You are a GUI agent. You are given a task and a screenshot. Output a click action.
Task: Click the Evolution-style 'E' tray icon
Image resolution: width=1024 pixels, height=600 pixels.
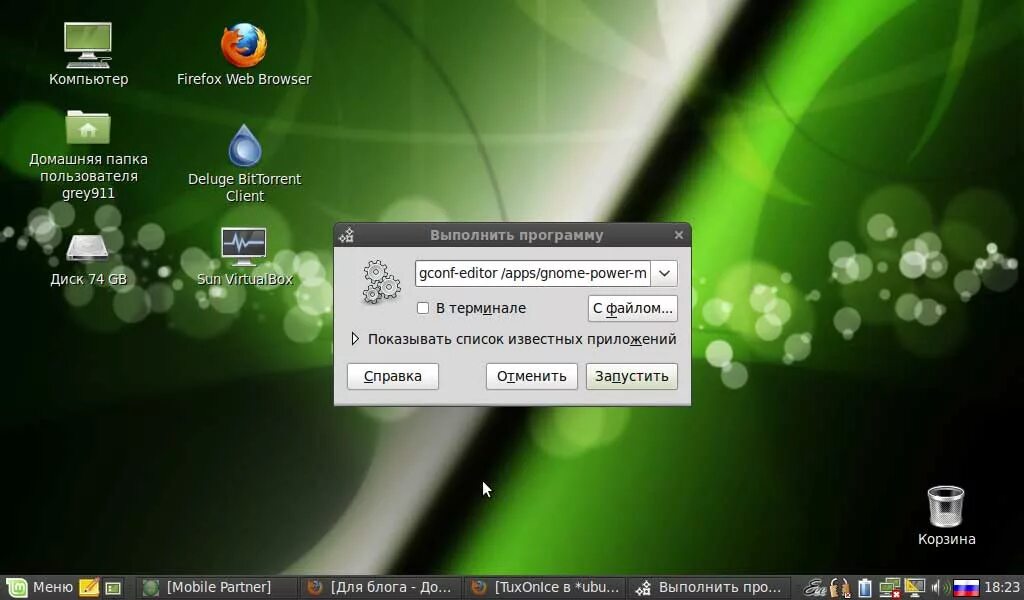(814, 588)
